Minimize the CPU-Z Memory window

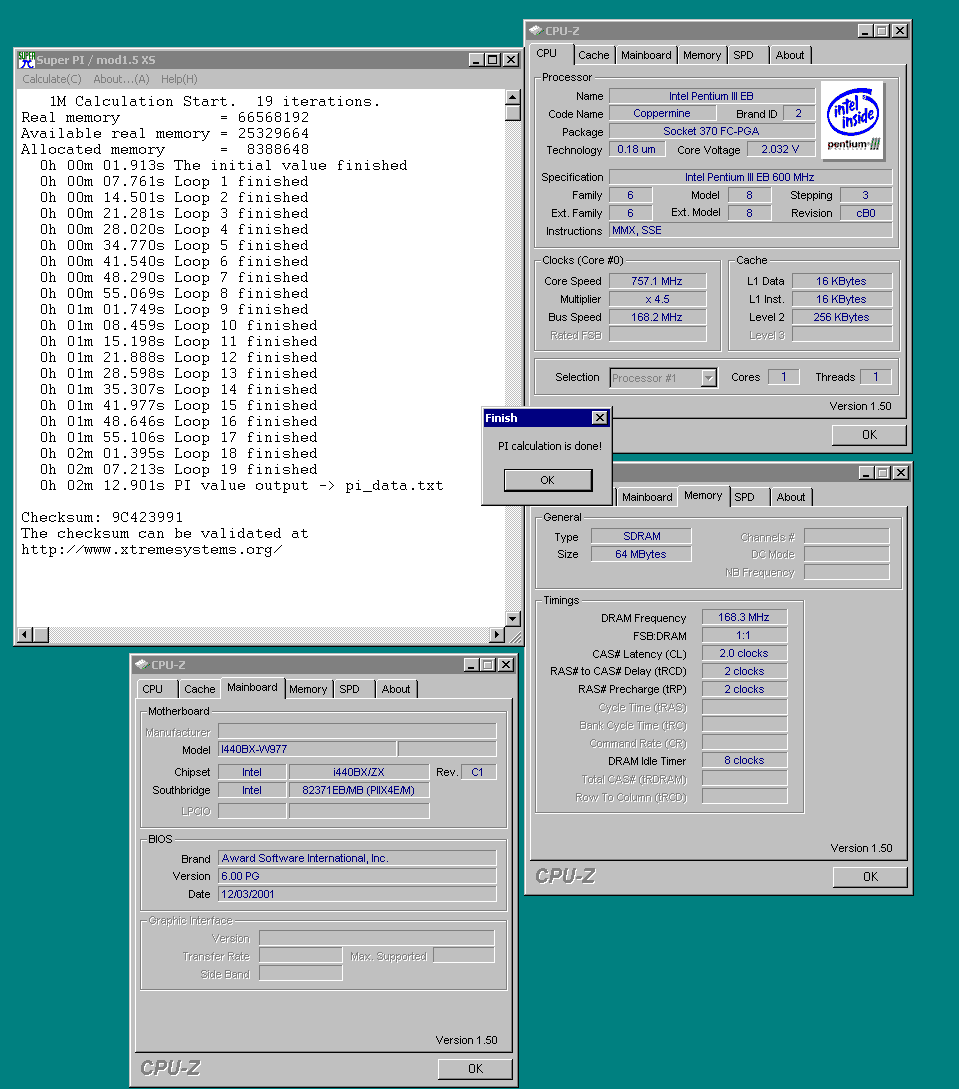[x=866, y=473]
